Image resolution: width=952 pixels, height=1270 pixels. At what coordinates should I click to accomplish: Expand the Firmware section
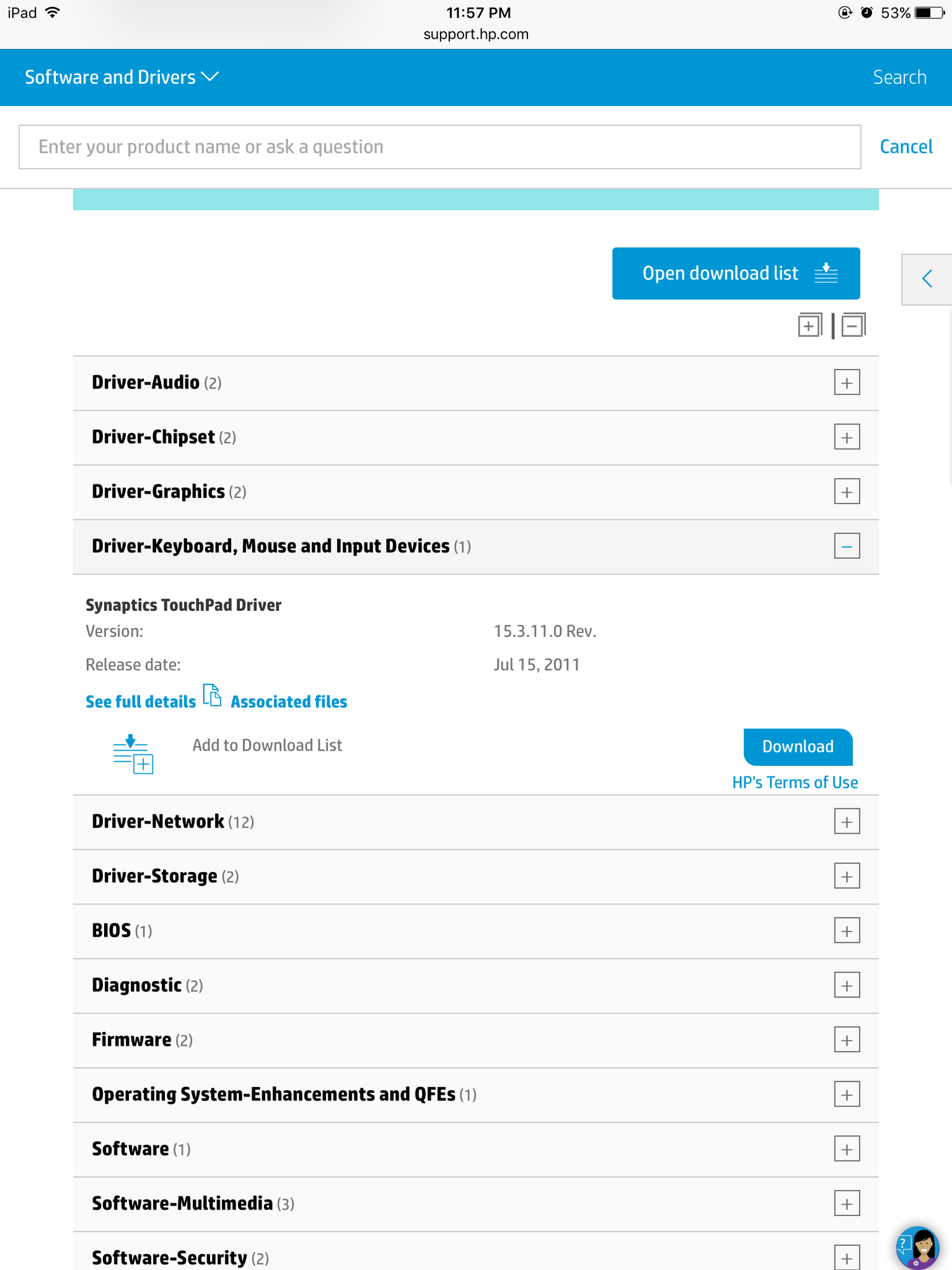(846, 1040)
